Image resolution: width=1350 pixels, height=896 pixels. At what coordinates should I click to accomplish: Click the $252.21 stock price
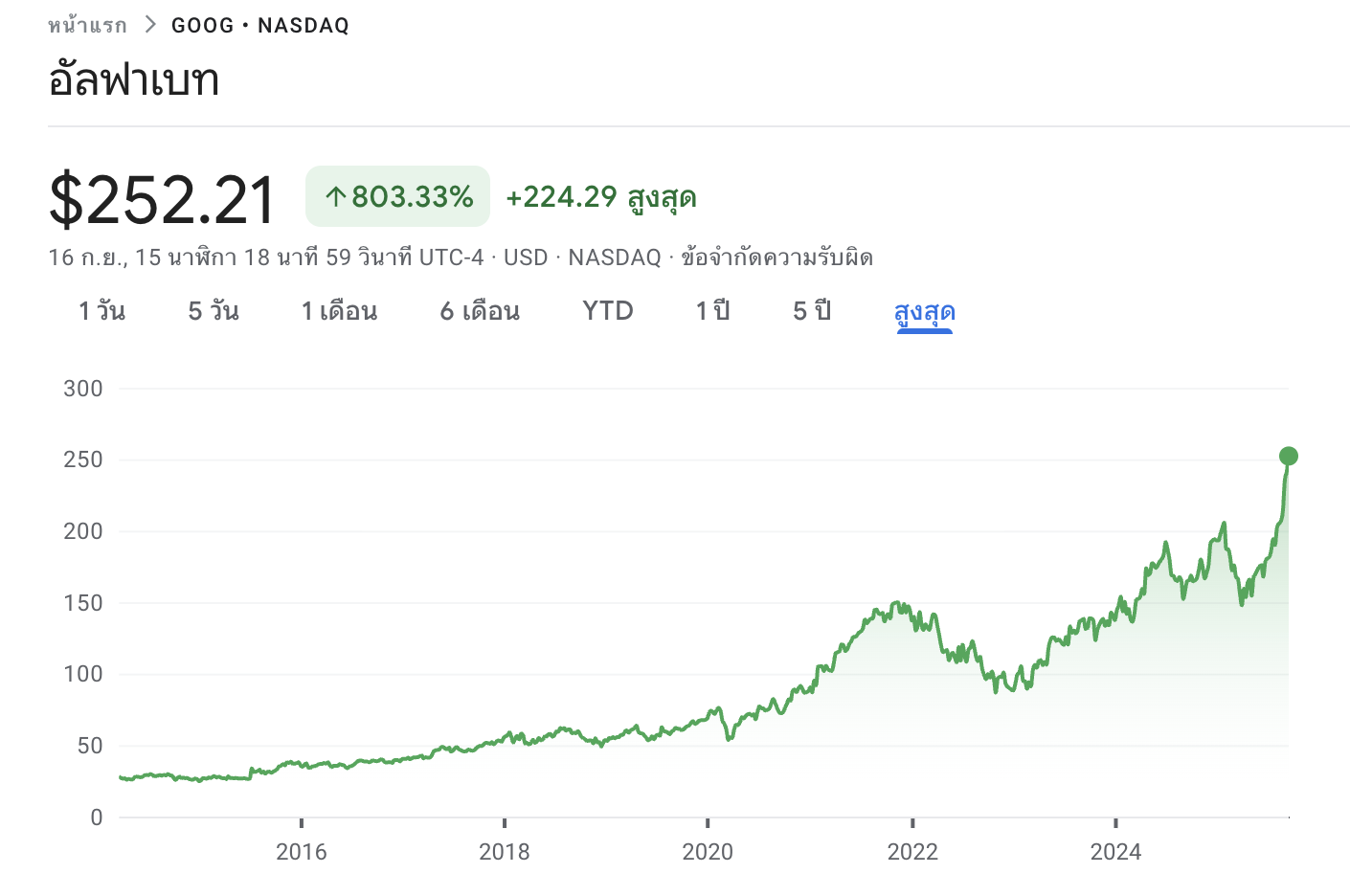[x=162, y=200]
